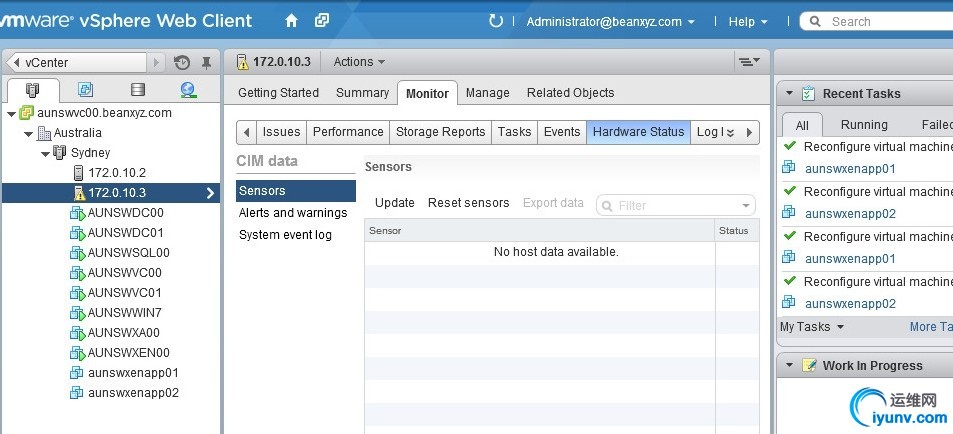Open the navigator history icon
The width and height of the screenshot is (953, 434).
tap(182, 62)
